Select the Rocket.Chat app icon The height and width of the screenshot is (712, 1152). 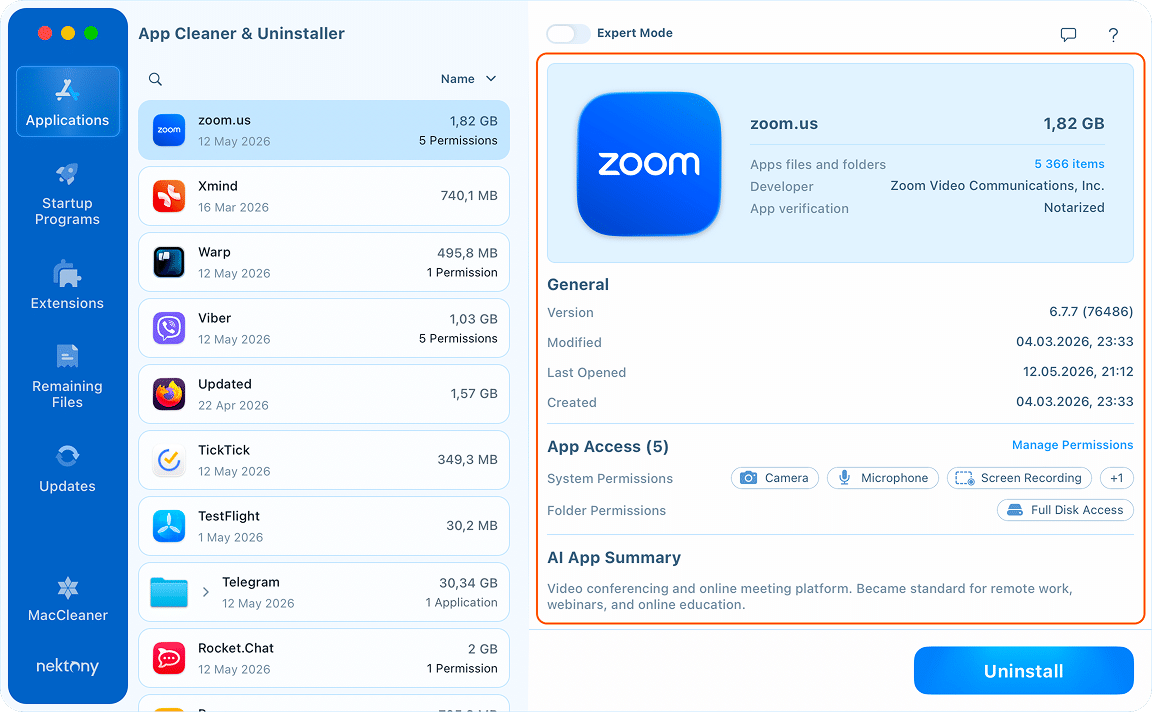tap(169, 658)
